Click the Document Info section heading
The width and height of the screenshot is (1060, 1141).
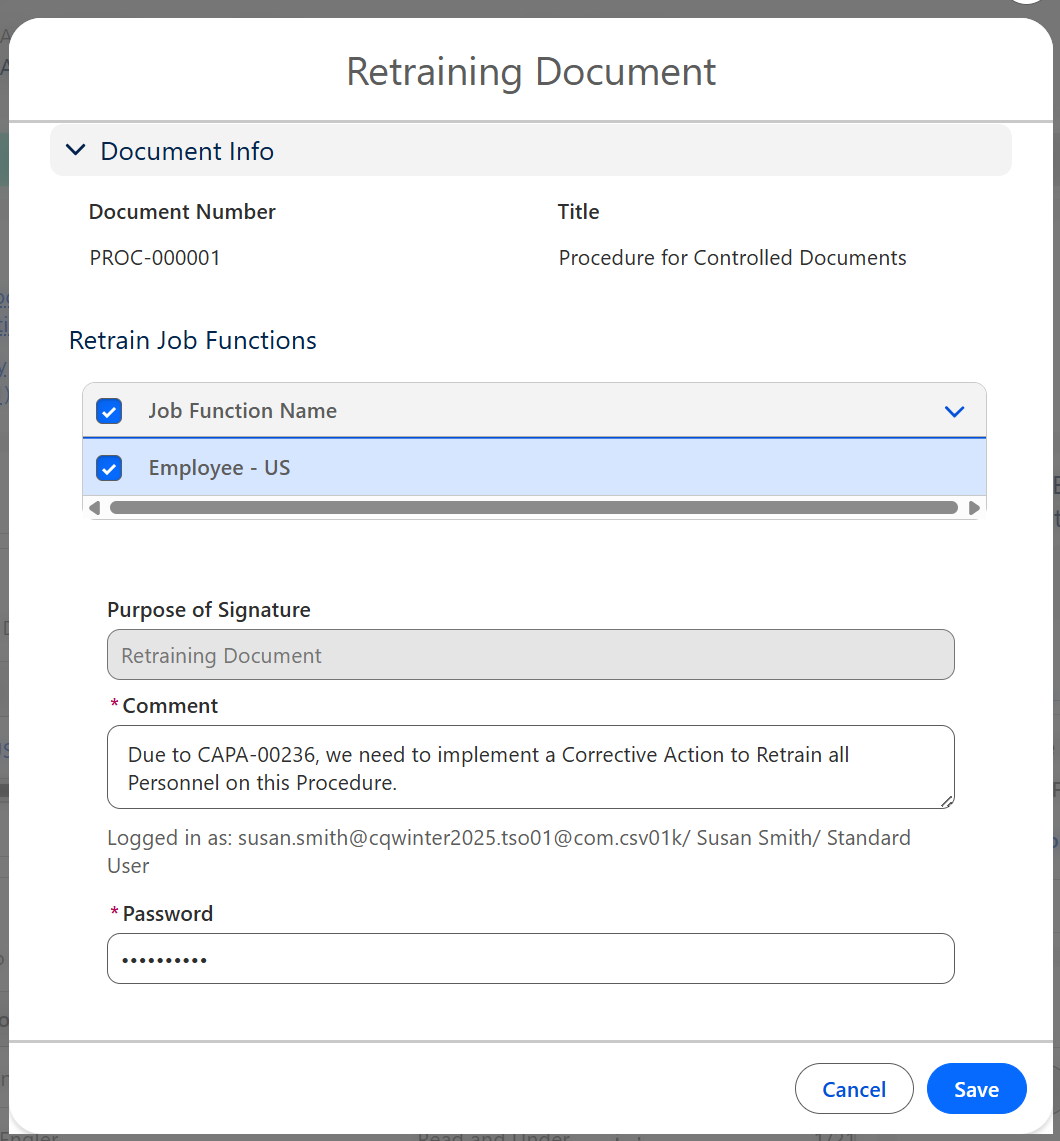[187, 151]
